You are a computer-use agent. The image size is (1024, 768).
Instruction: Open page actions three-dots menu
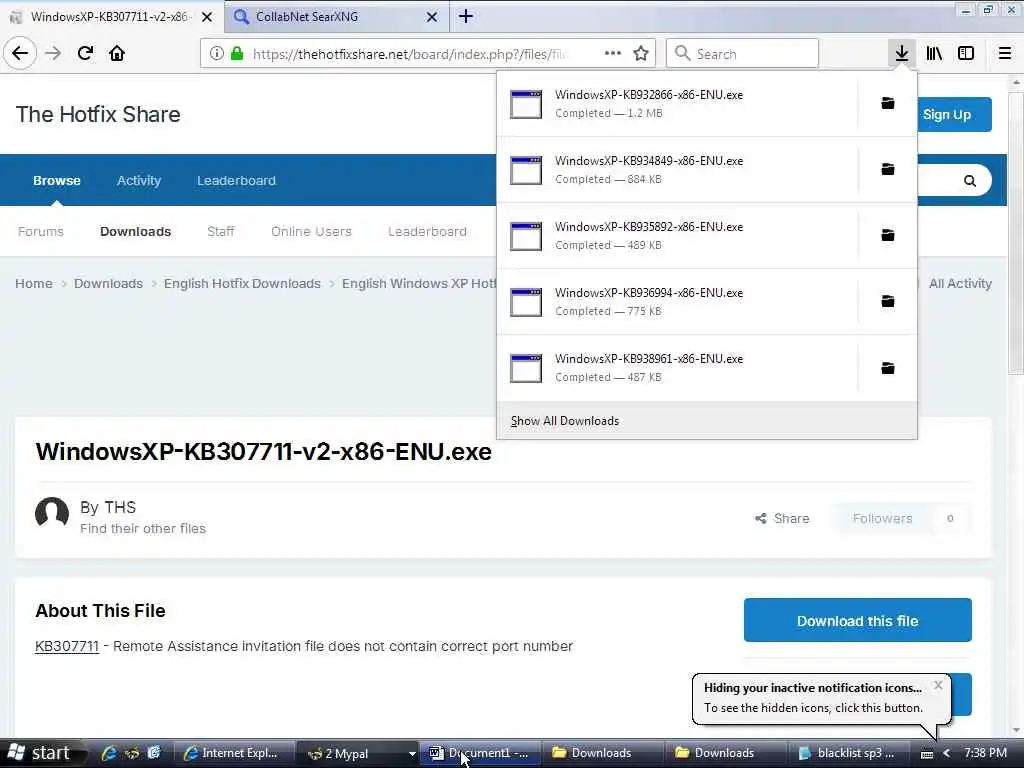pyautogui.click(x=613, y=53)
